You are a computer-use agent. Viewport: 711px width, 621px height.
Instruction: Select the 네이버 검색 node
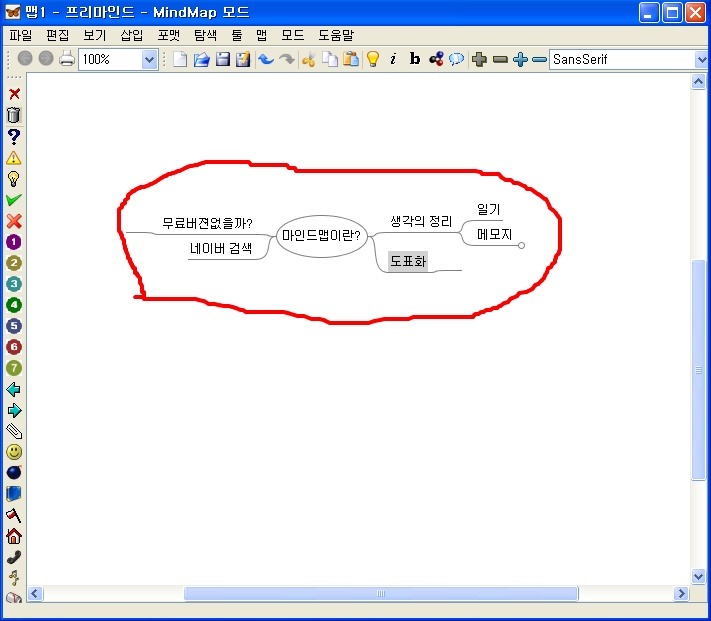pyautogui.click(x=221, y=249)
